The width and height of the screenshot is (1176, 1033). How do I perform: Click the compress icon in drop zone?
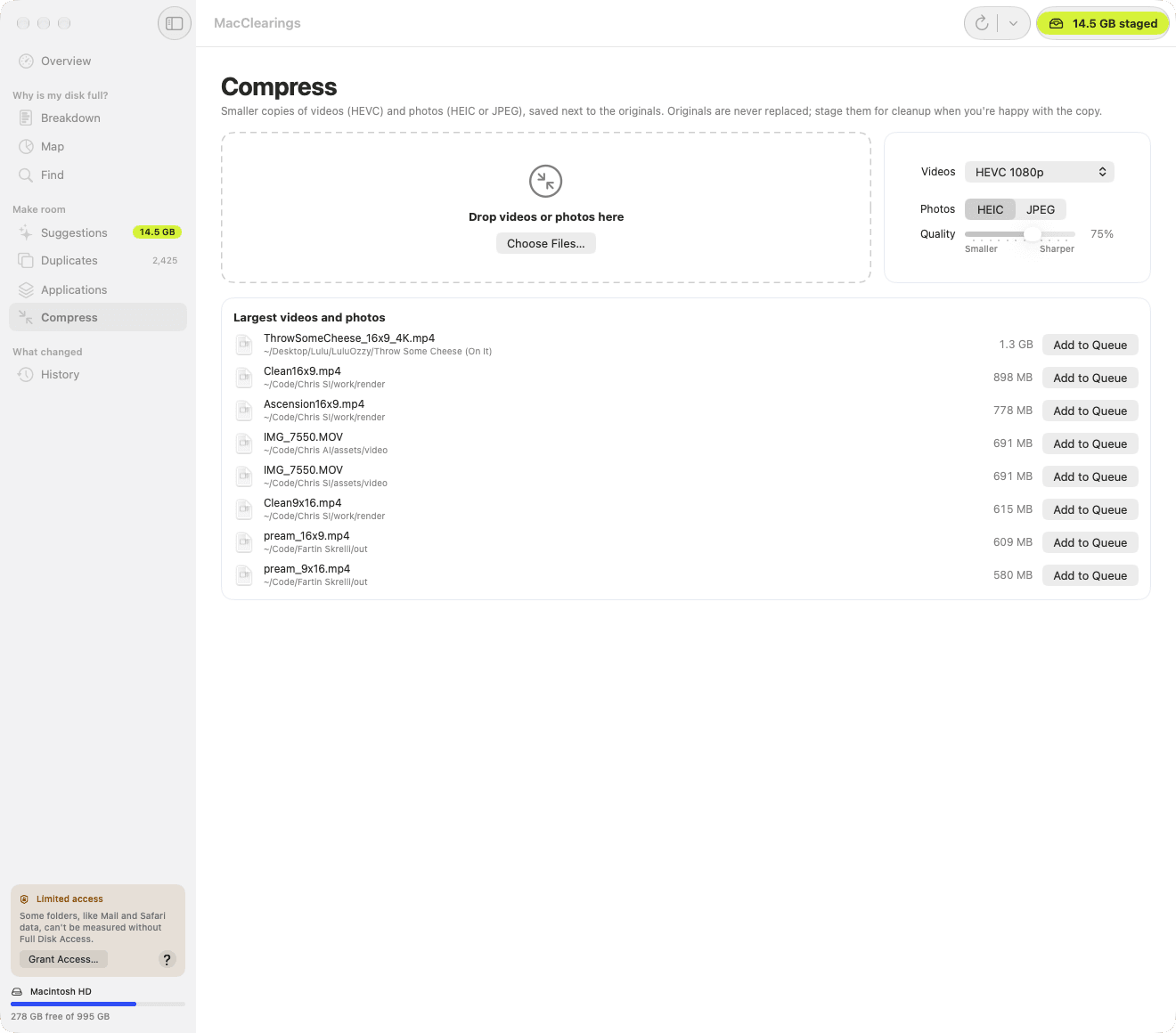point(545,182)
